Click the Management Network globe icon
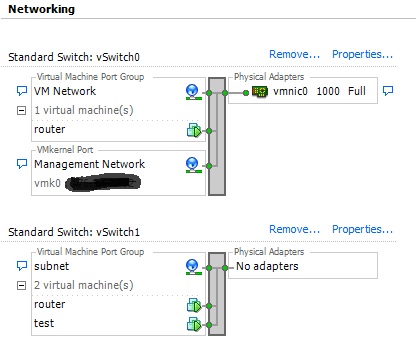Screen dimensions: 416x361 pyautogui.click(x=193, y=165)
